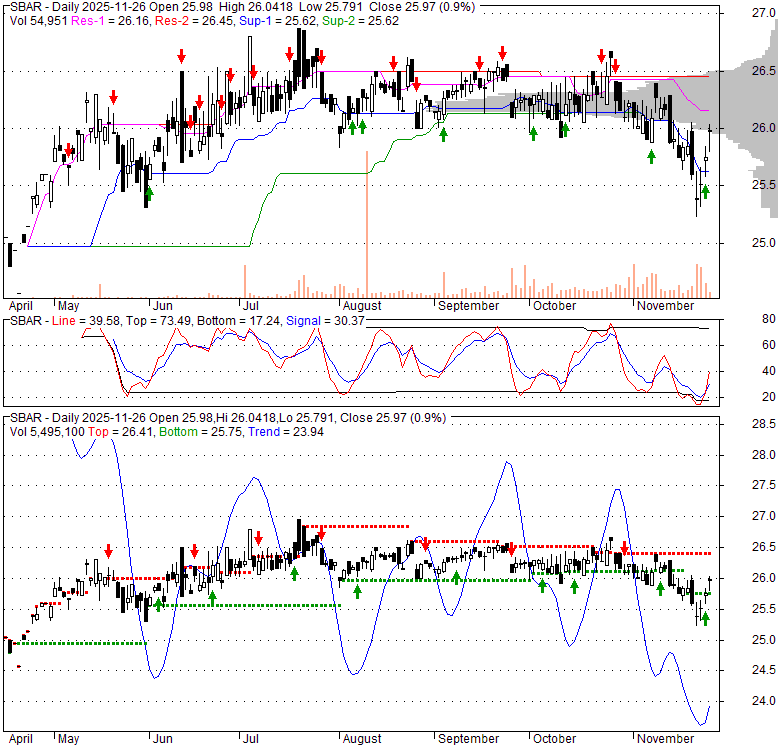Click the 25.5 price label on top chart
The width and height of the screenshot is (780, 745).
click(x=764, y=185)
